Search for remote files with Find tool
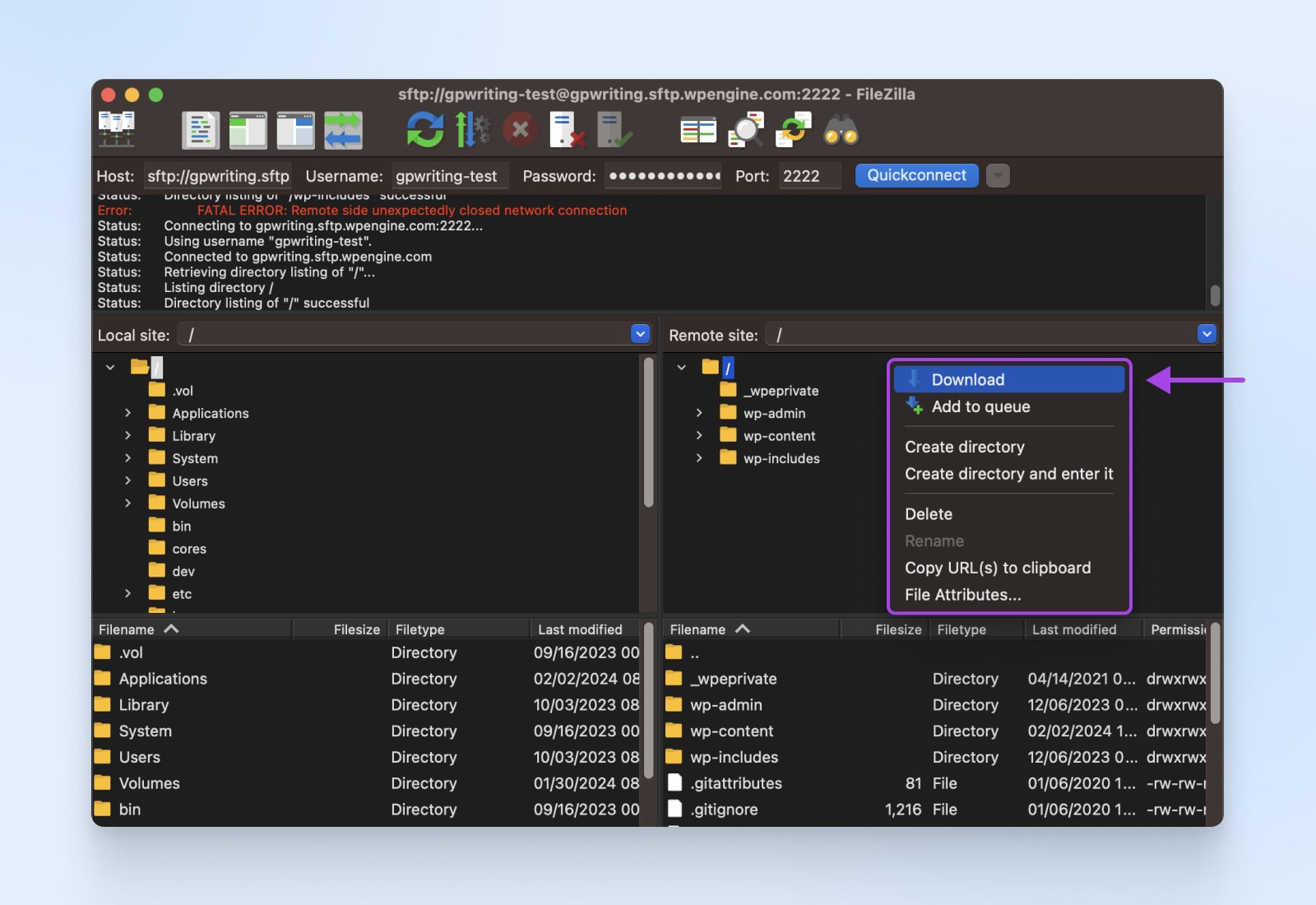The width and height of the screenshot is (1316, 905). (x=841, y=129)
